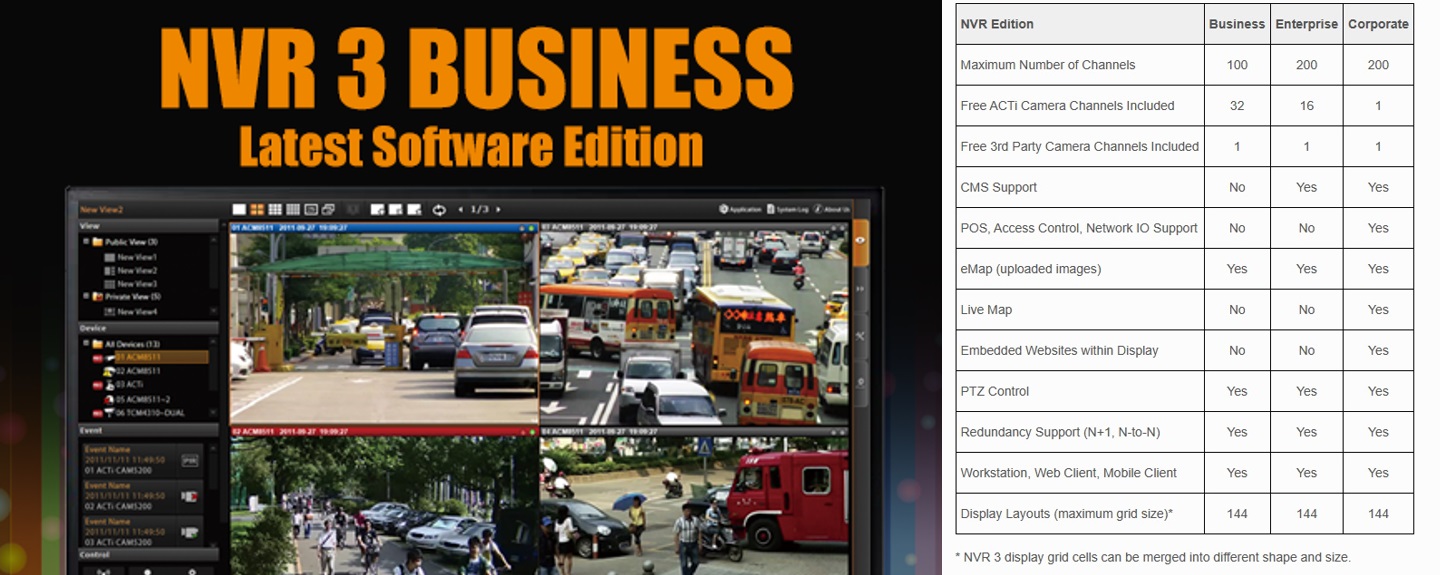Click Business value 32 for ACTi channels
The image size is (1440, 575).
pyautogui.click(x=1237, y=106)
